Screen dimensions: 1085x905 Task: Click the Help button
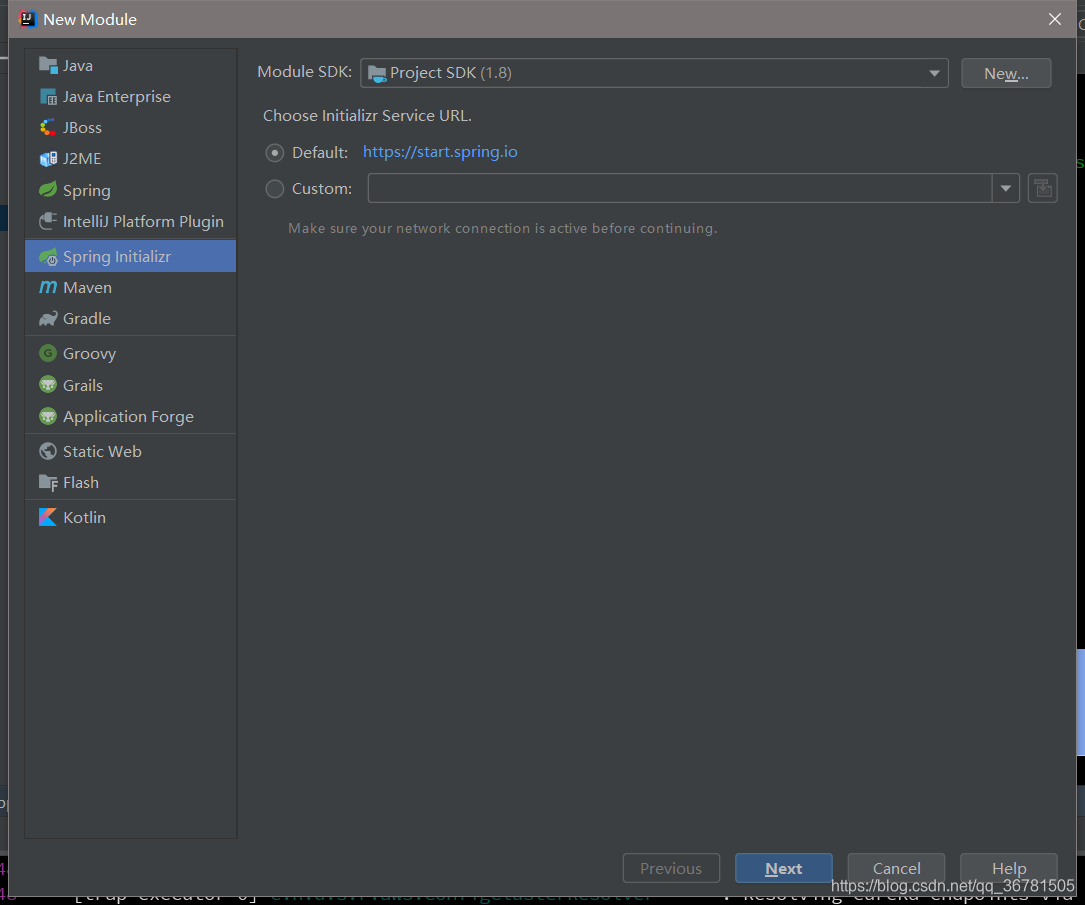pyautogui.click(x=1009, y=868)
